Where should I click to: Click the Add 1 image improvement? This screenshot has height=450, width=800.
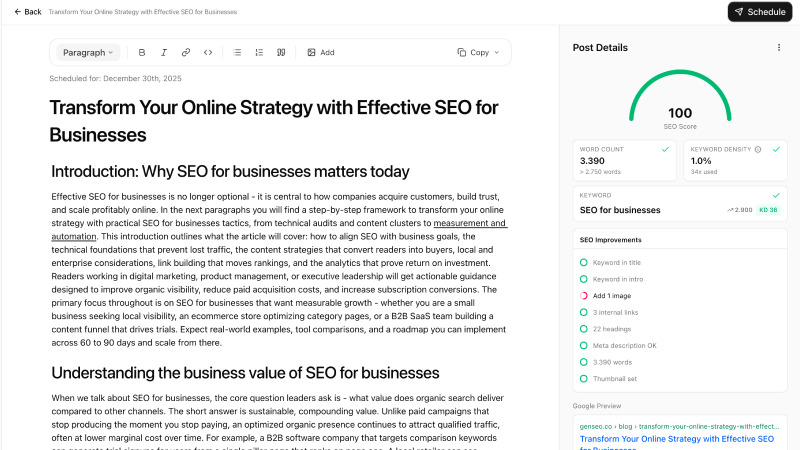(612, 296)
